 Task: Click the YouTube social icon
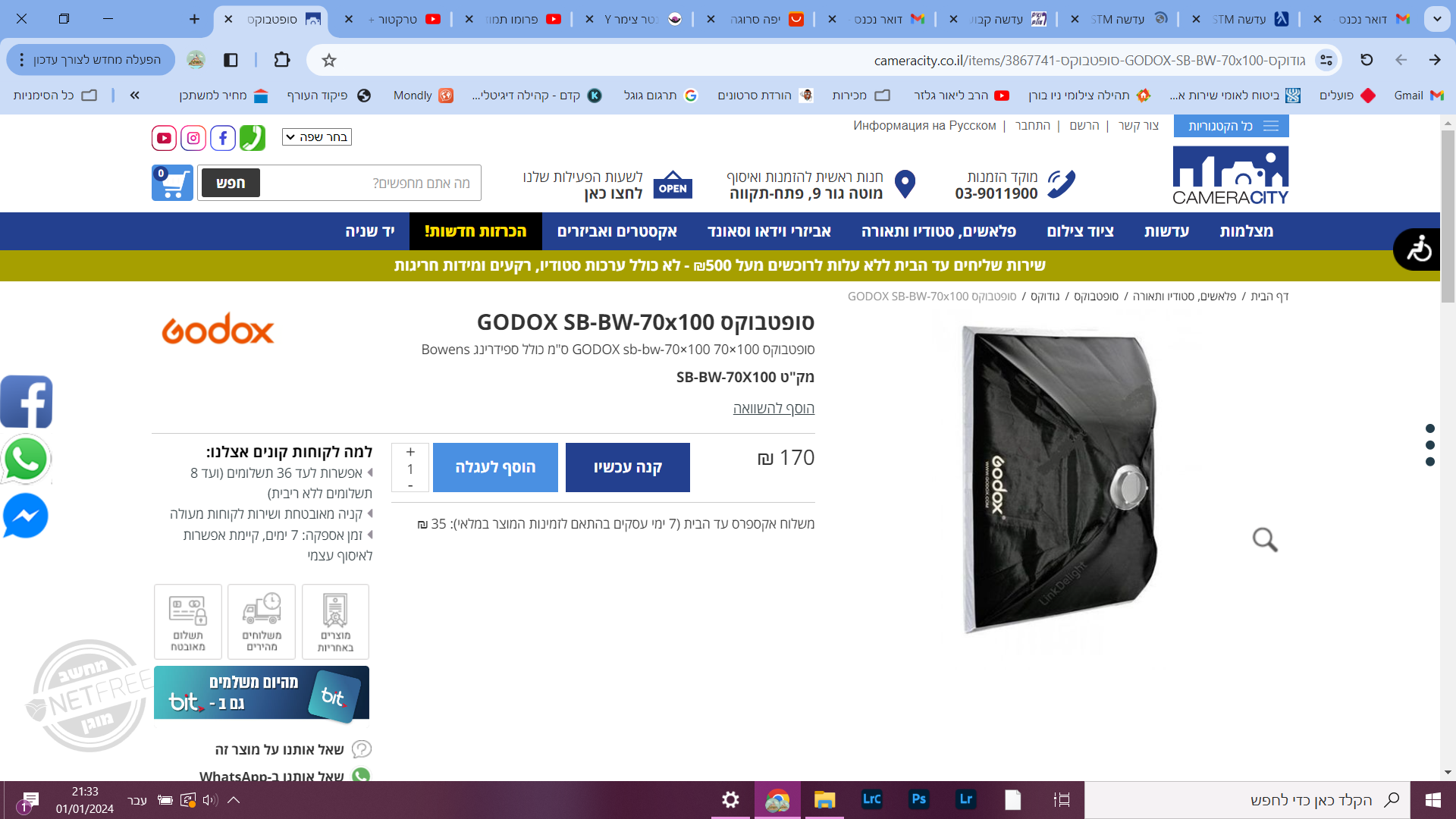164,138
